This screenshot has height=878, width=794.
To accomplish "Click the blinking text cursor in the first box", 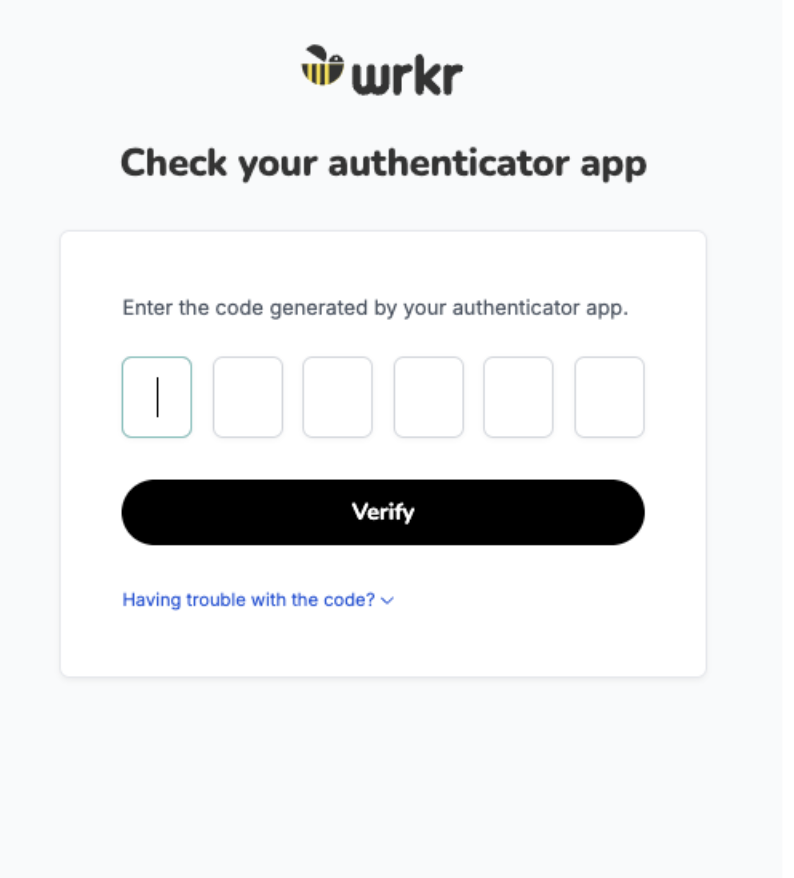I will coord(157,397).
